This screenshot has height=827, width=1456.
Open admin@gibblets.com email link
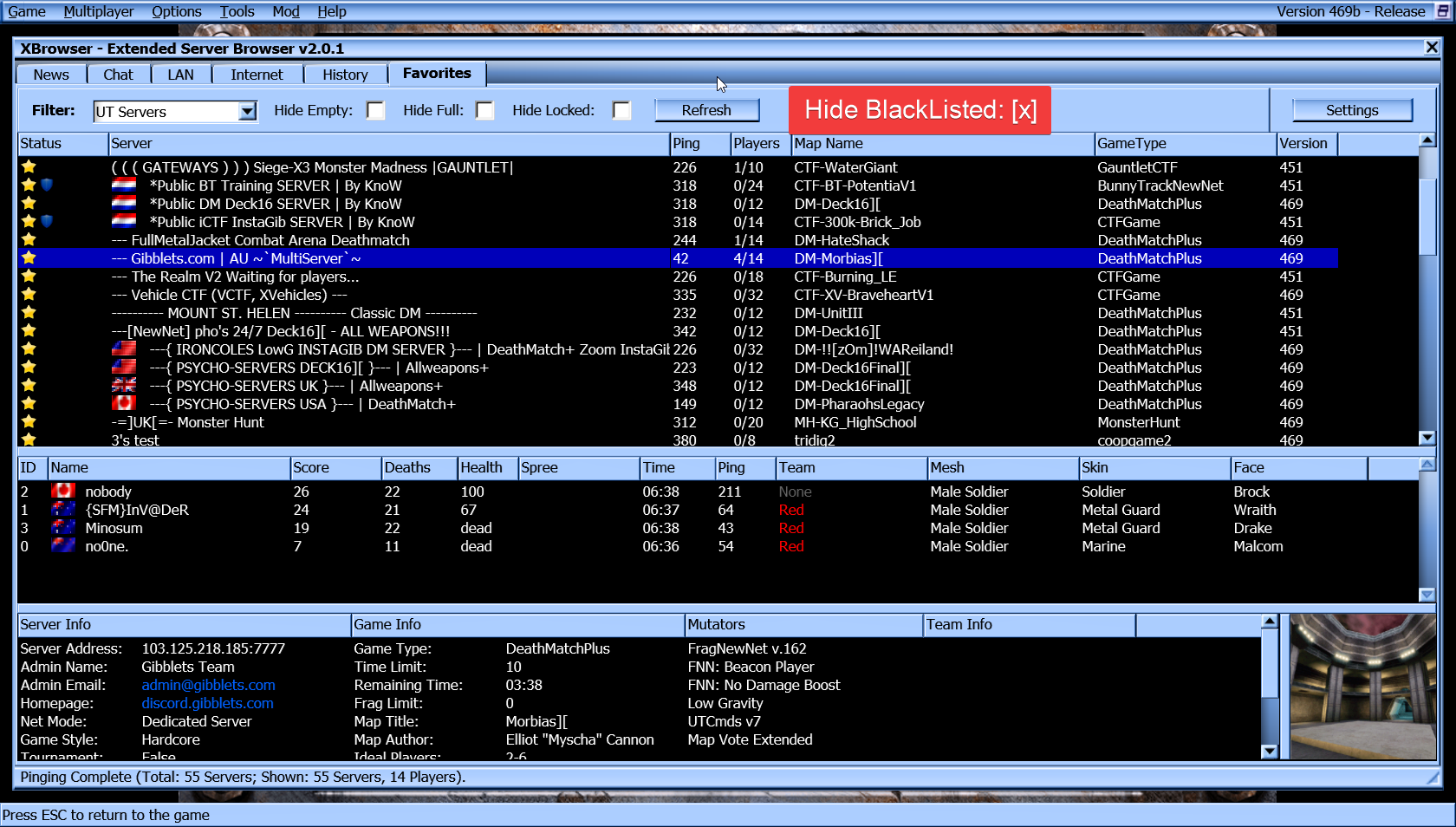point(208,685)
